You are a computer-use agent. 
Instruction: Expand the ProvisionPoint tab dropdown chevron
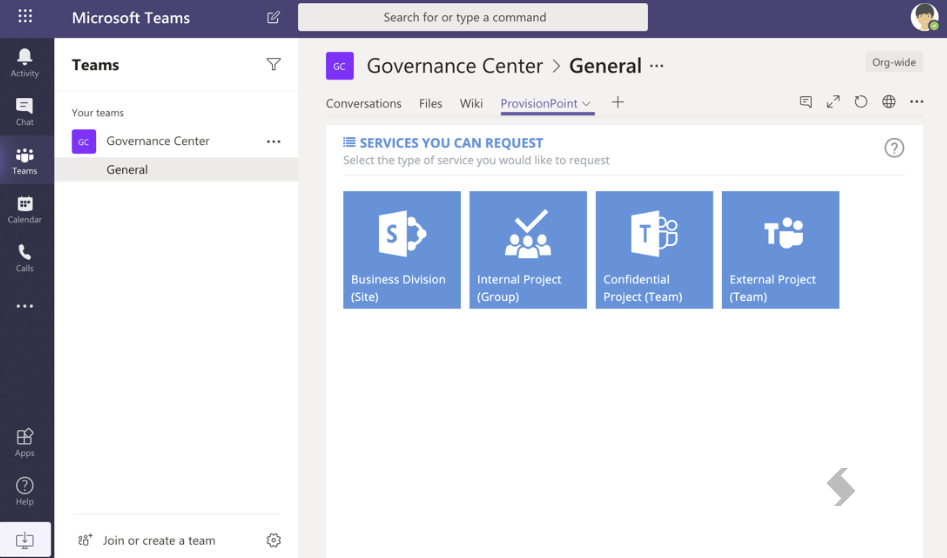click(x=586, y=104)
